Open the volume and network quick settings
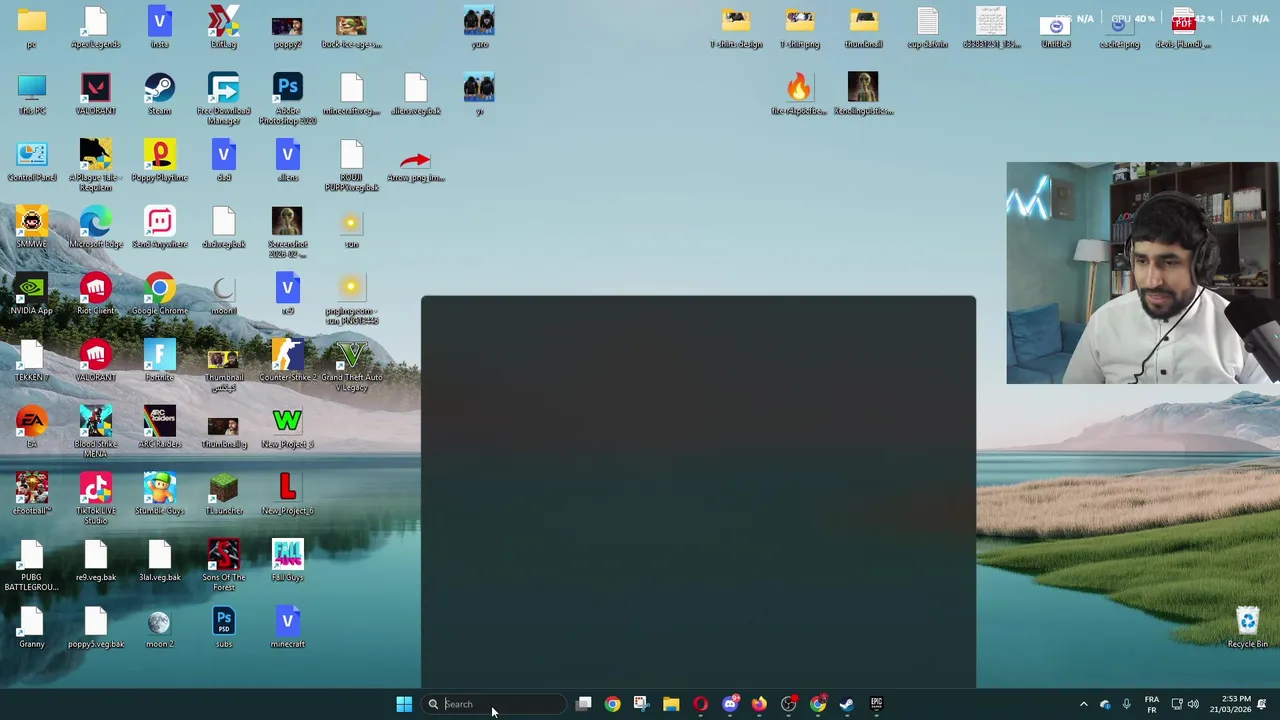 1187,704
